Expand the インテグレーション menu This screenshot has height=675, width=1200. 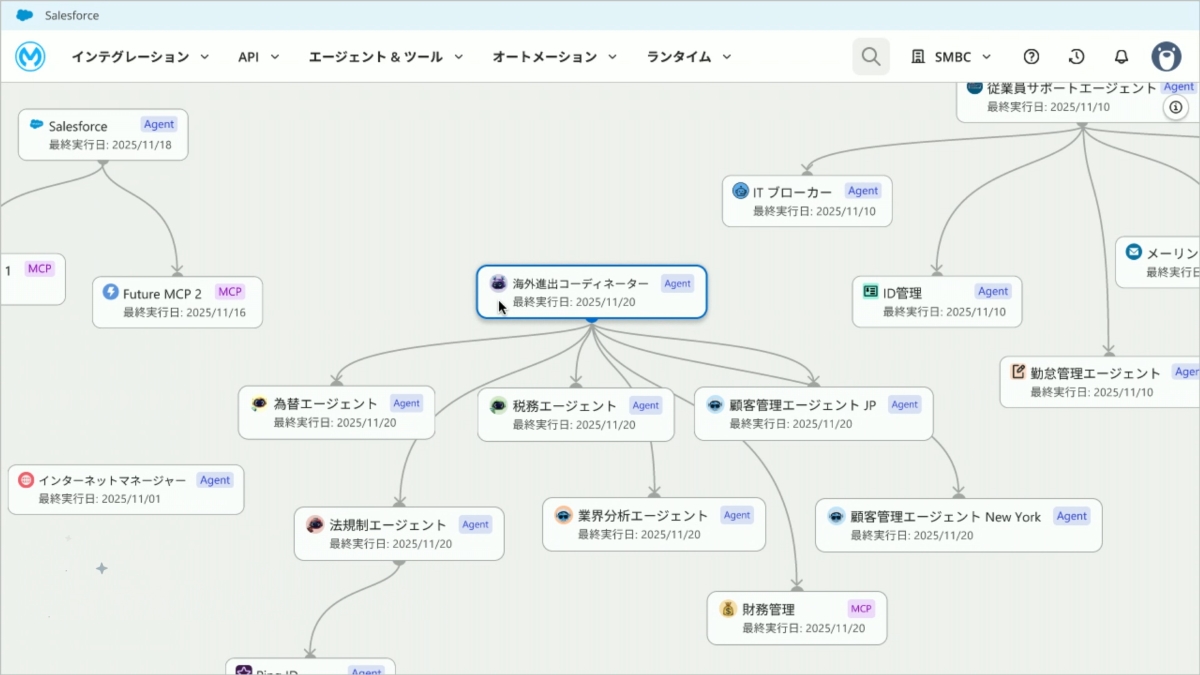(140, 57)
